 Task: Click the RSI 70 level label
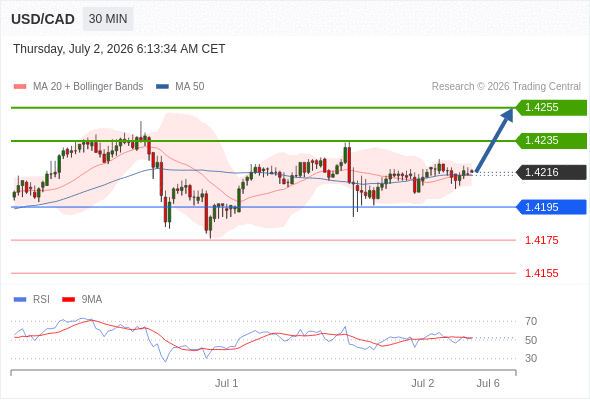pyautogui.click(x=531, y=321)
